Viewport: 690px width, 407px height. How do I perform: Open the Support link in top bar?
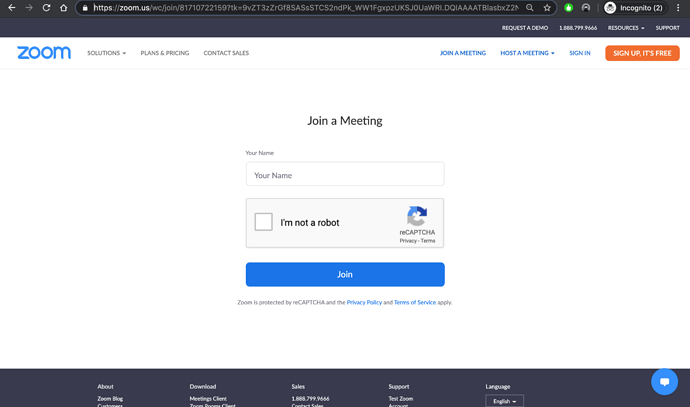[668, 28]
